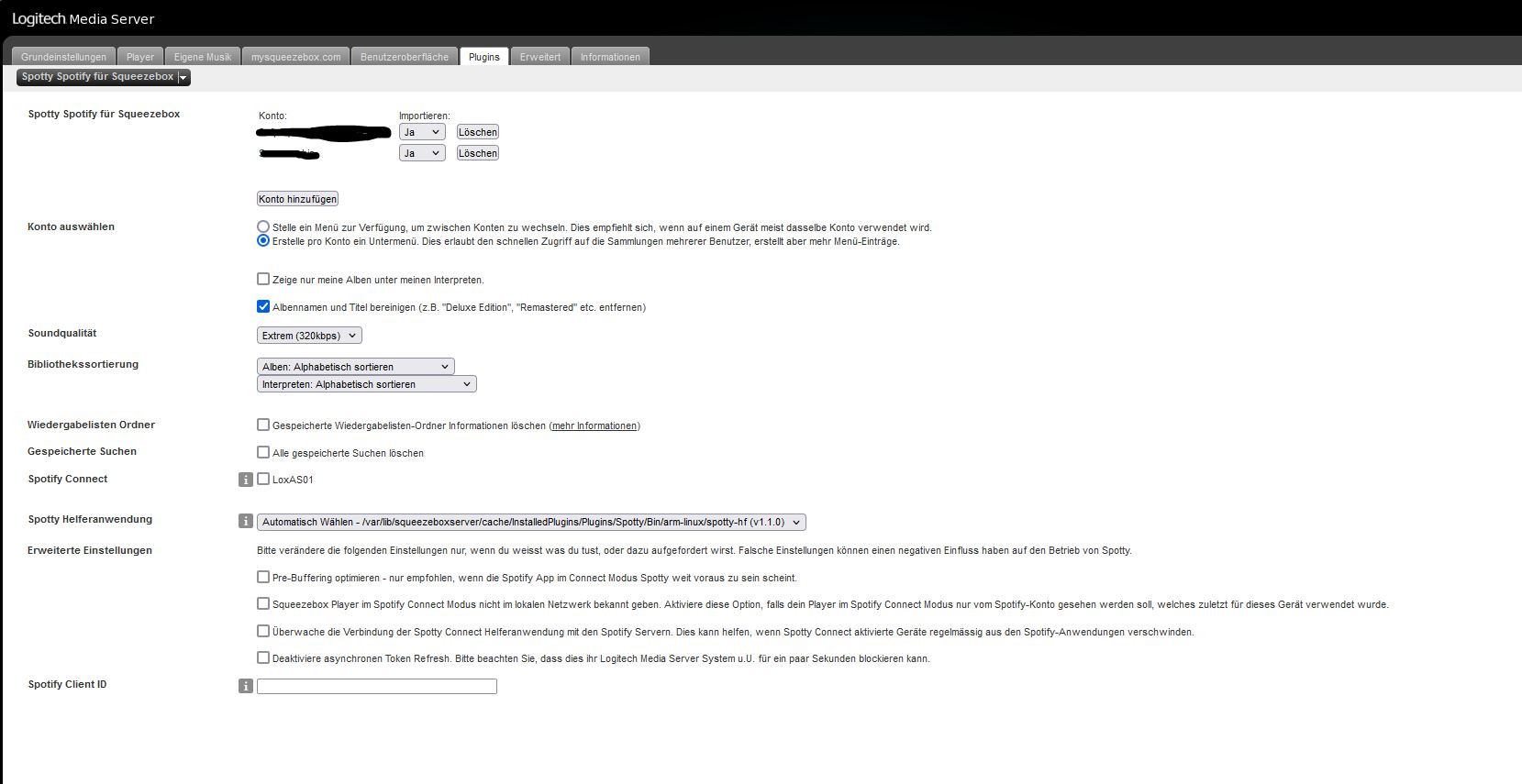The width and height of the screenshot is (1522, 784).
Task: Click Löschen for first account
Action: coord(478,132)
